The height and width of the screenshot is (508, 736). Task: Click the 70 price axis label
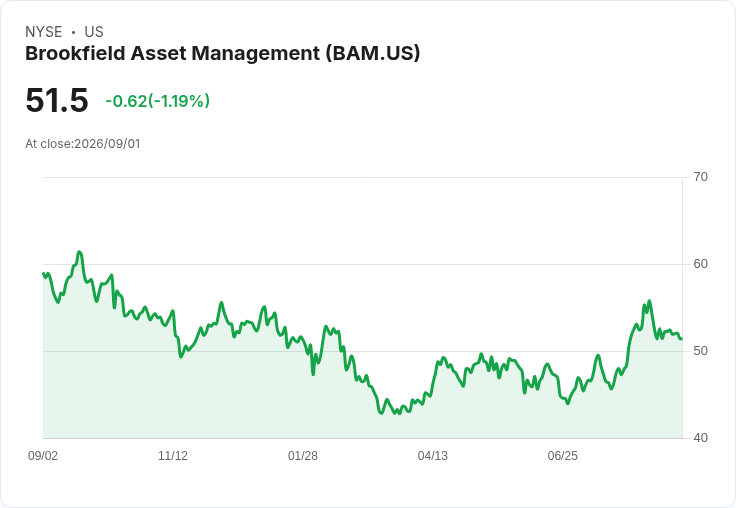(x=700, y=177)
